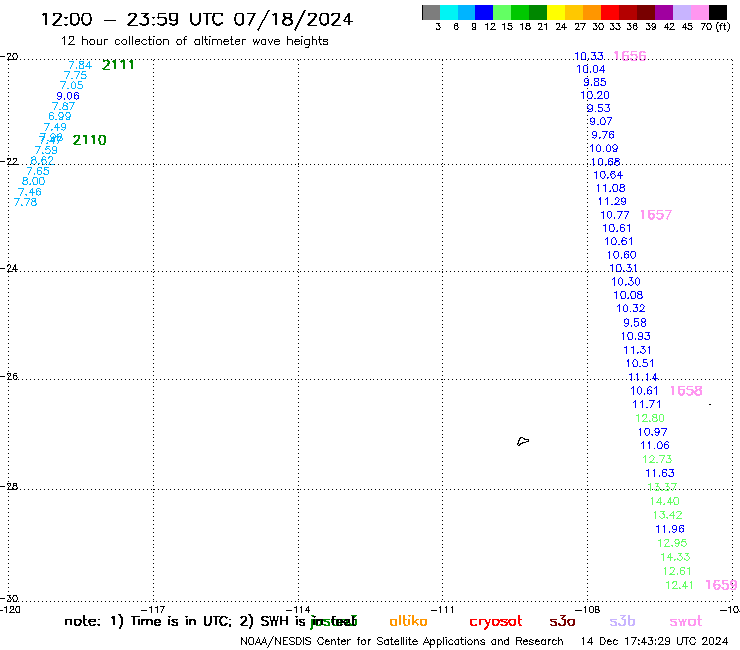
Task: Click wave height value 10.60
Action: click(622, 255)
